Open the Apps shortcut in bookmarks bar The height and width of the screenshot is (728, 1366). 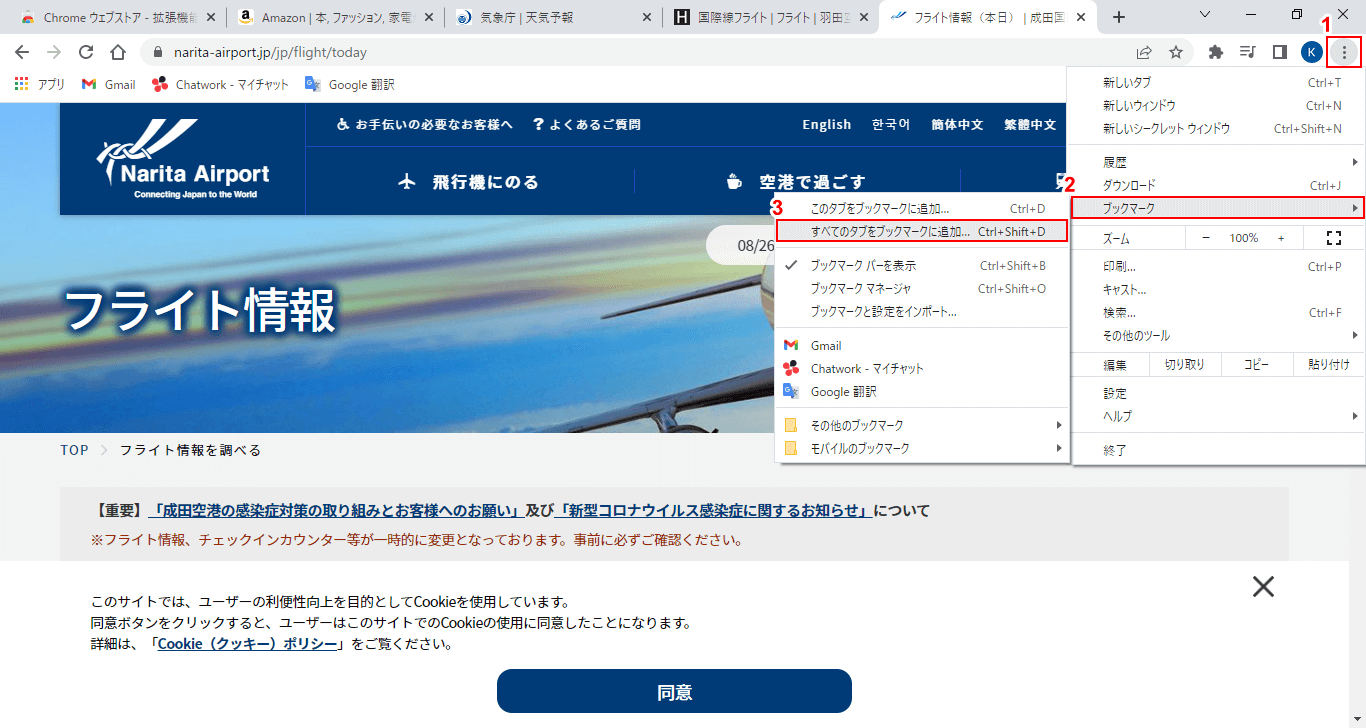40,84
